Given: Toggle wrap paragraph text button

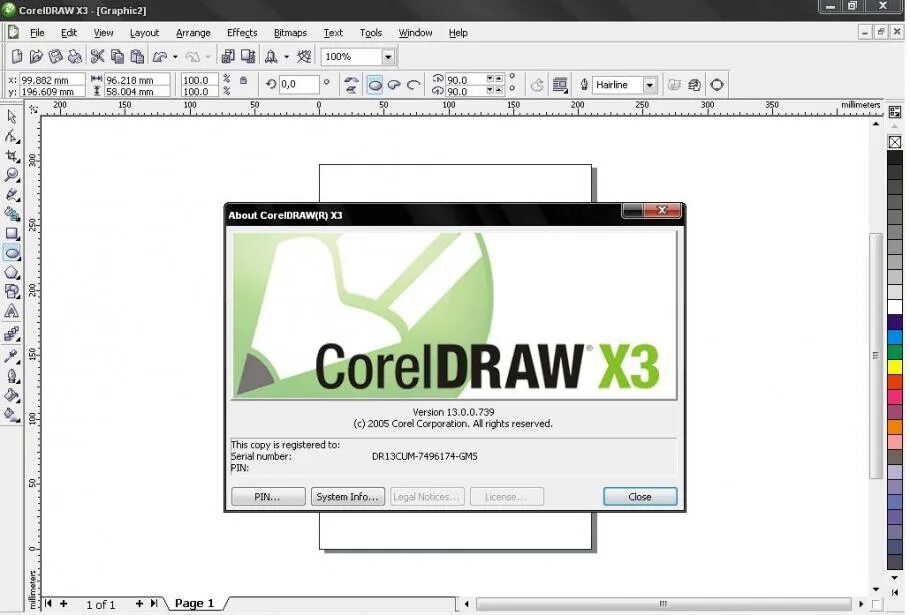Looking at the screenshot, I should tap(559, 85).
